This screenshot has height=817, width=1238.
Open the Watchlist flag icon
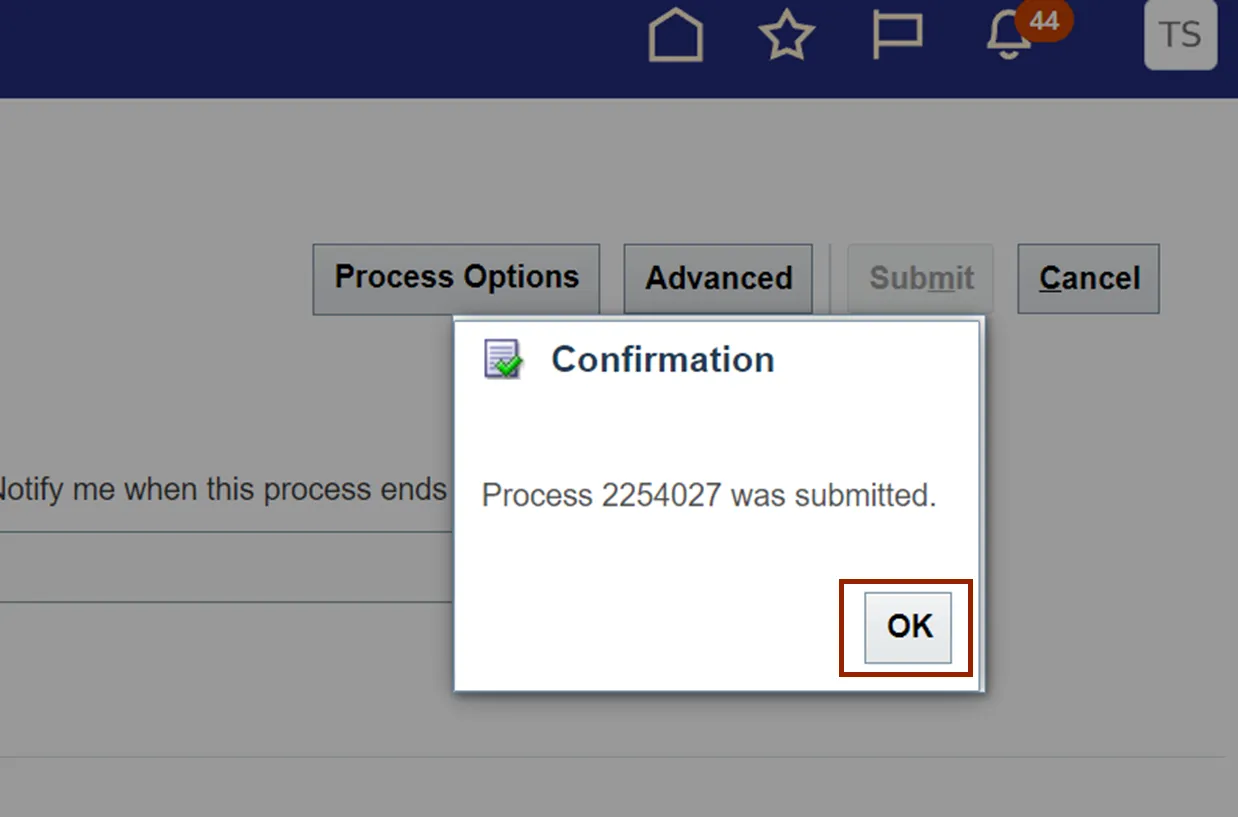click(897, 37)
